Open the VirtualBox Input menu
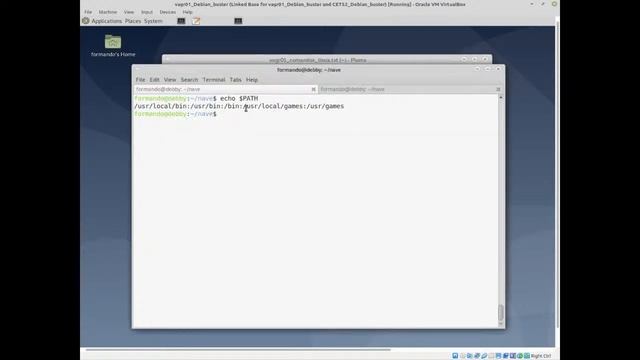The width and height of the screenshot is (640, 360). point(147,12)
